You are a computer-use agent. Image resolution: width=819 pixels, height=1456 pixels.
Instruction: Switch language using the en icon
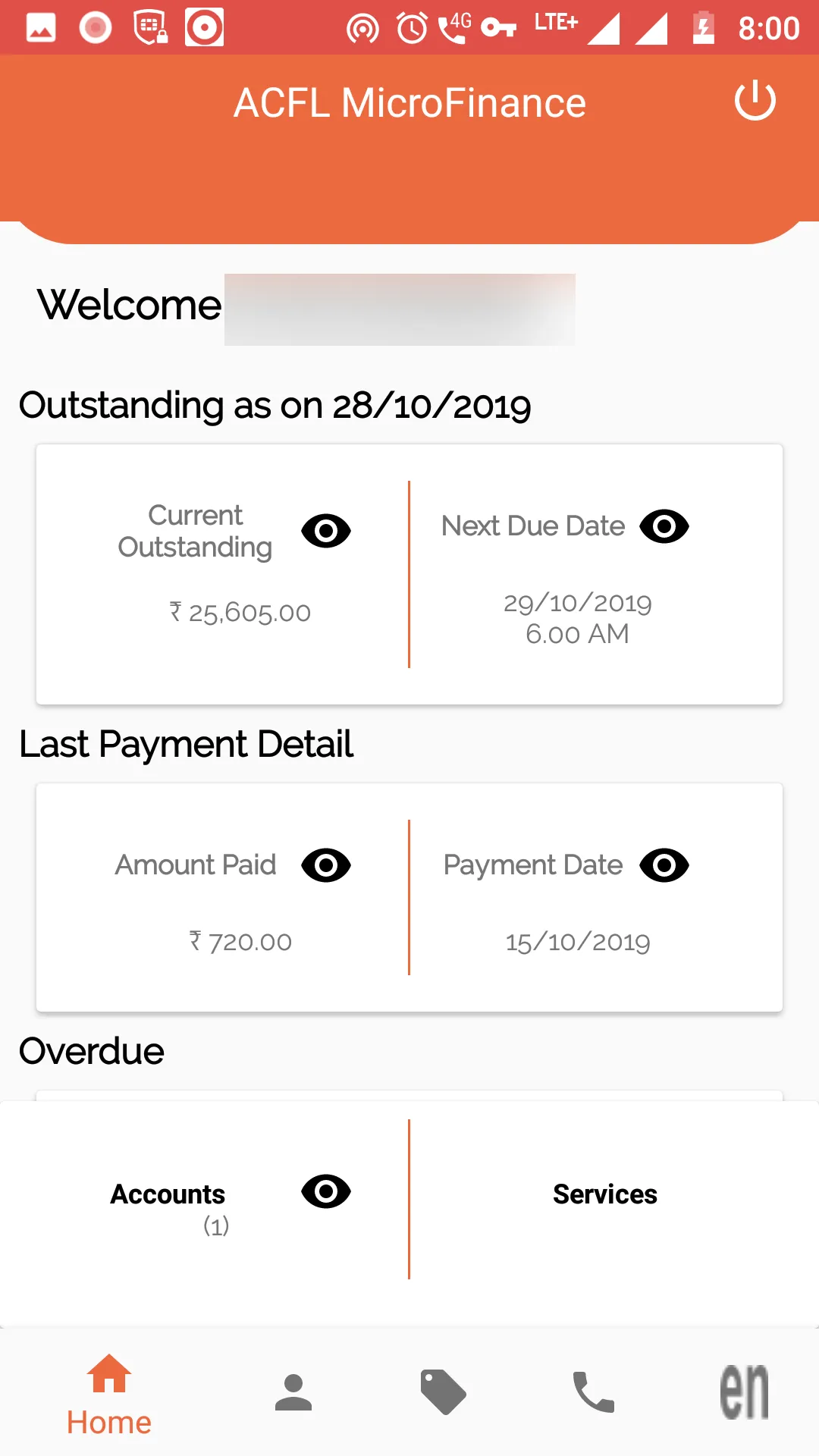[744, 1392]
